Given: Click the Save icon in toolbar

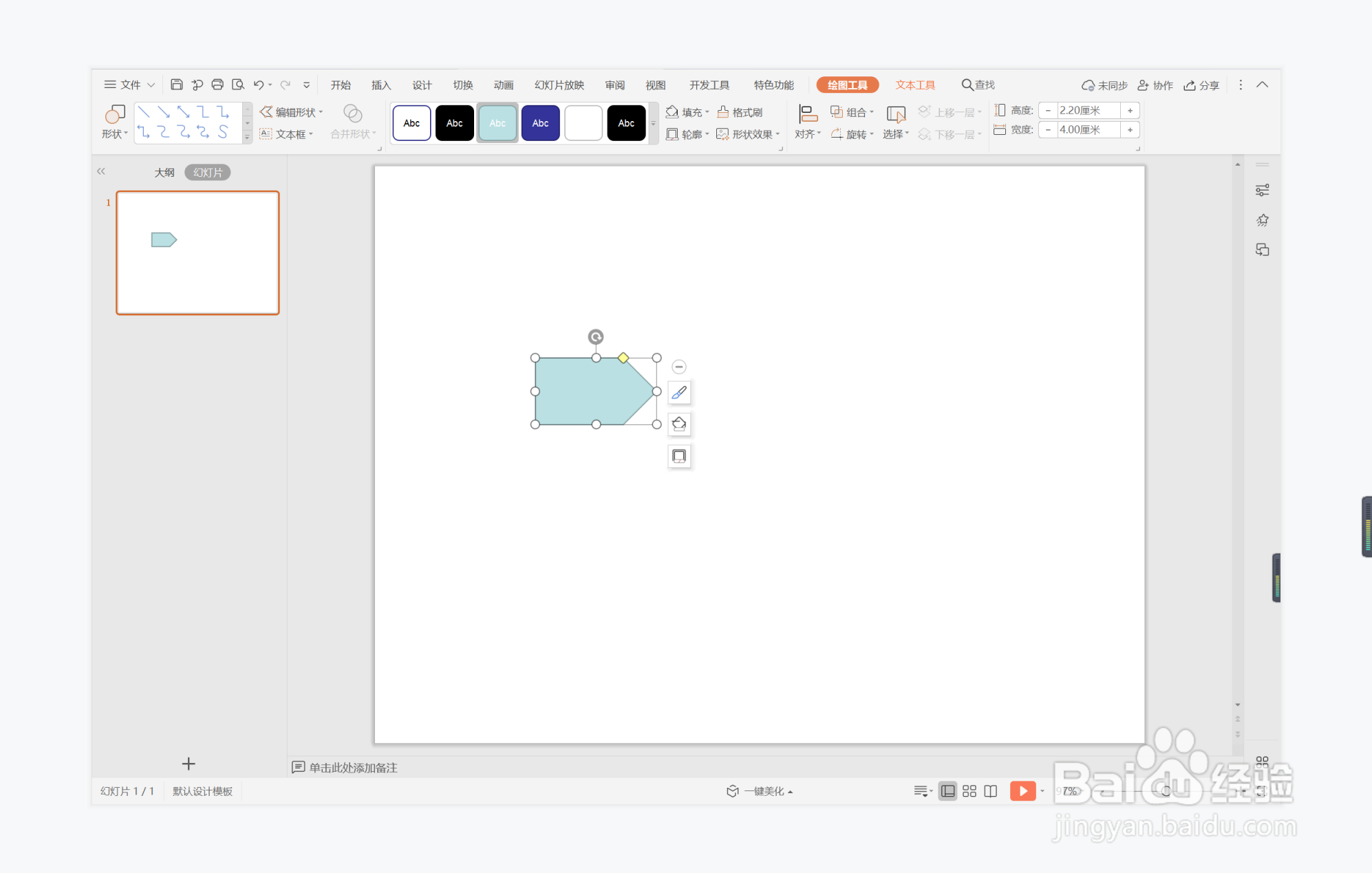Looking at the screenshot, I should pyautogui.click(x=176, y=85).
